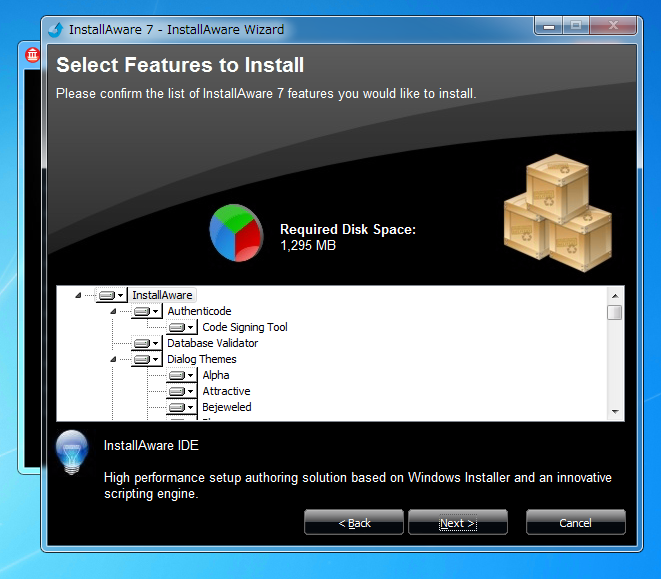Open the Bejeweled theme install-state dropdown
Viewport: 661px width, 579px height.
(x=182, y=407)
